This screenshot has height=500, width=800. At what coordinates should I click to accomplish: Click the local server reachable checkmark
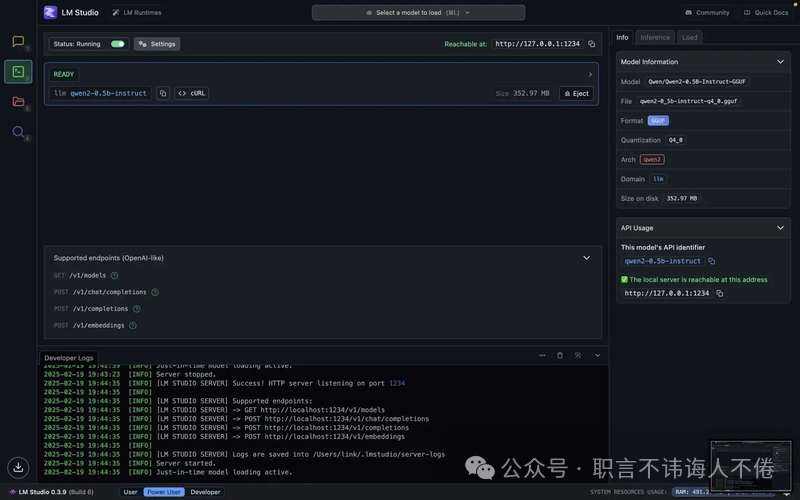(624, 280)
